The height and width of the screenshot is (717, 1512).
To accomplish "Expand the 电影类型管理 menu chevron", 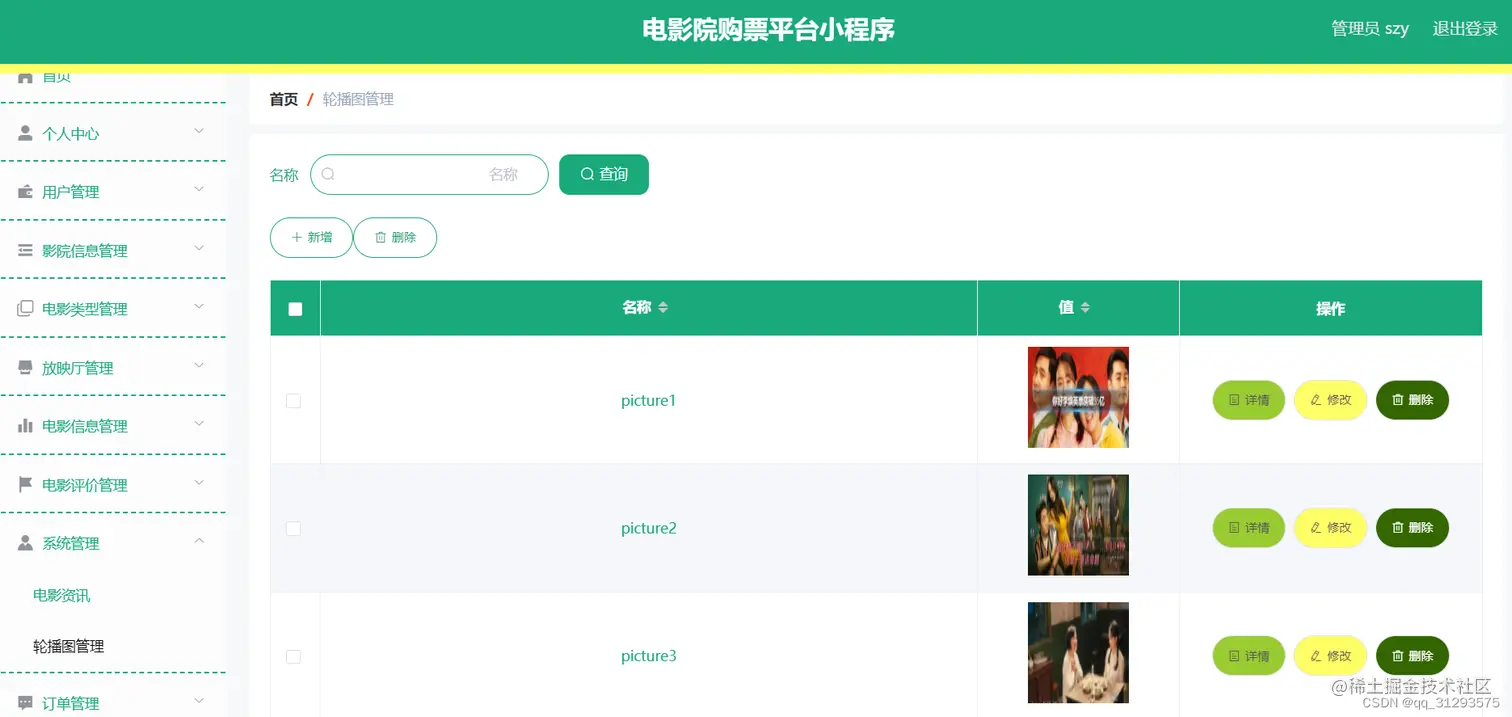I will [199, 306].
